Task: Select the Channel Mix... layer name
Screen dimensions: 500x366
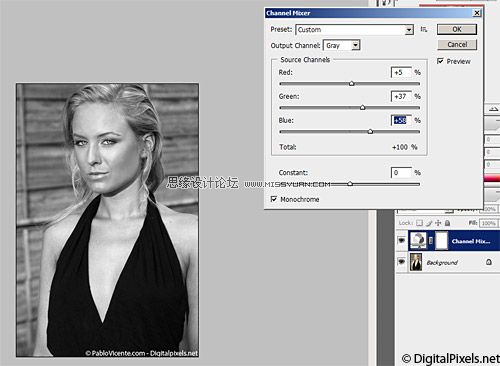Action: [471, 241]
